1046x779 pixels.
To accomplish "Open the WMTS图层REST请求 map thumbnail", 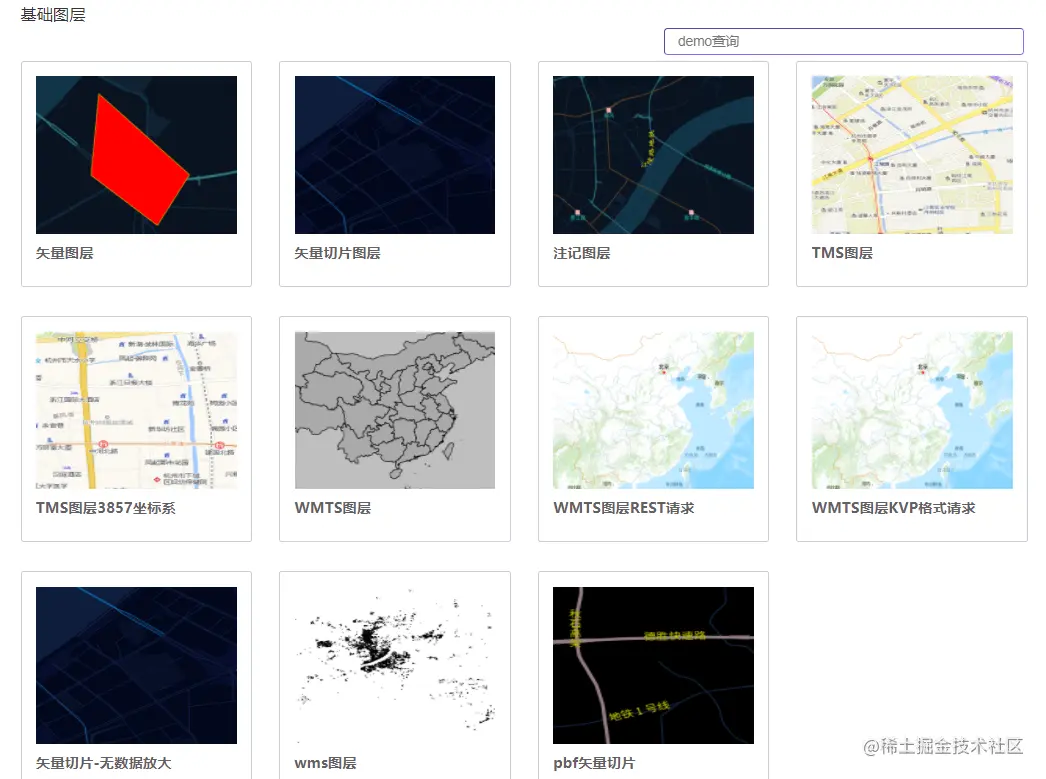I will [x=653, y=410].
